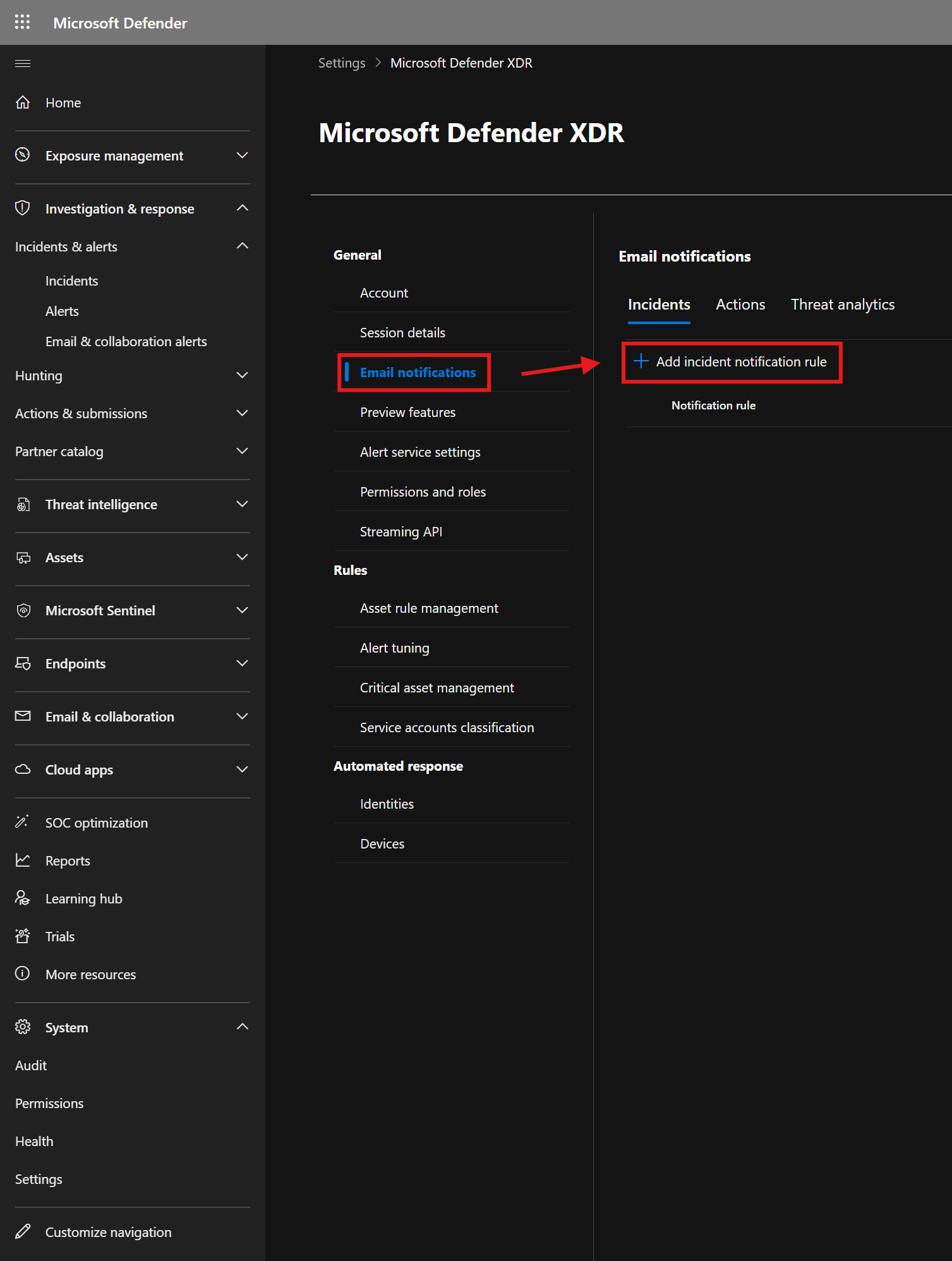Image resolution: width=952 pixels, height=1261 pixels.
Task: Expand Threat intelligence chevron
Action: 242,504
